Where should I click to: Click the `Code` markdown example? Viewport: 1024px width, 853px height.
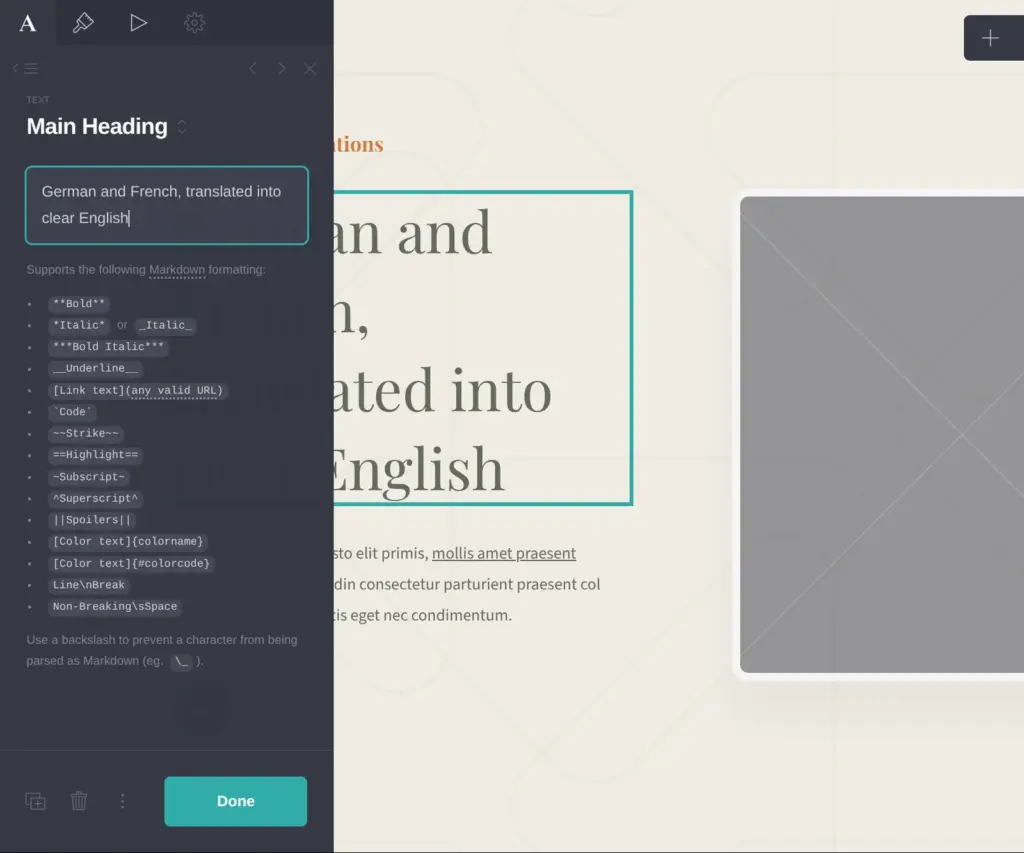pos(72,412)
